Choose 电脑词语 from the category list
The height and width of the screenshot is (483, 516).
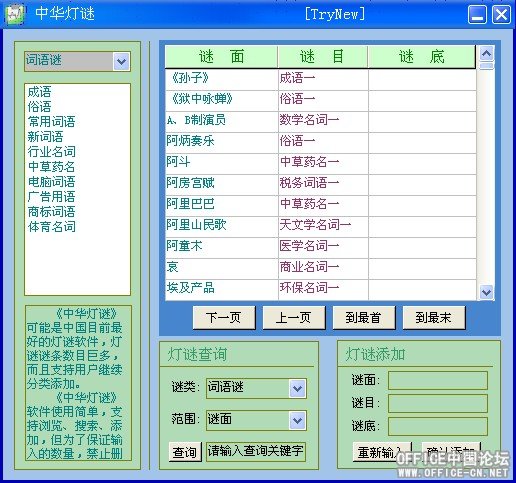(x=52, y=181)
